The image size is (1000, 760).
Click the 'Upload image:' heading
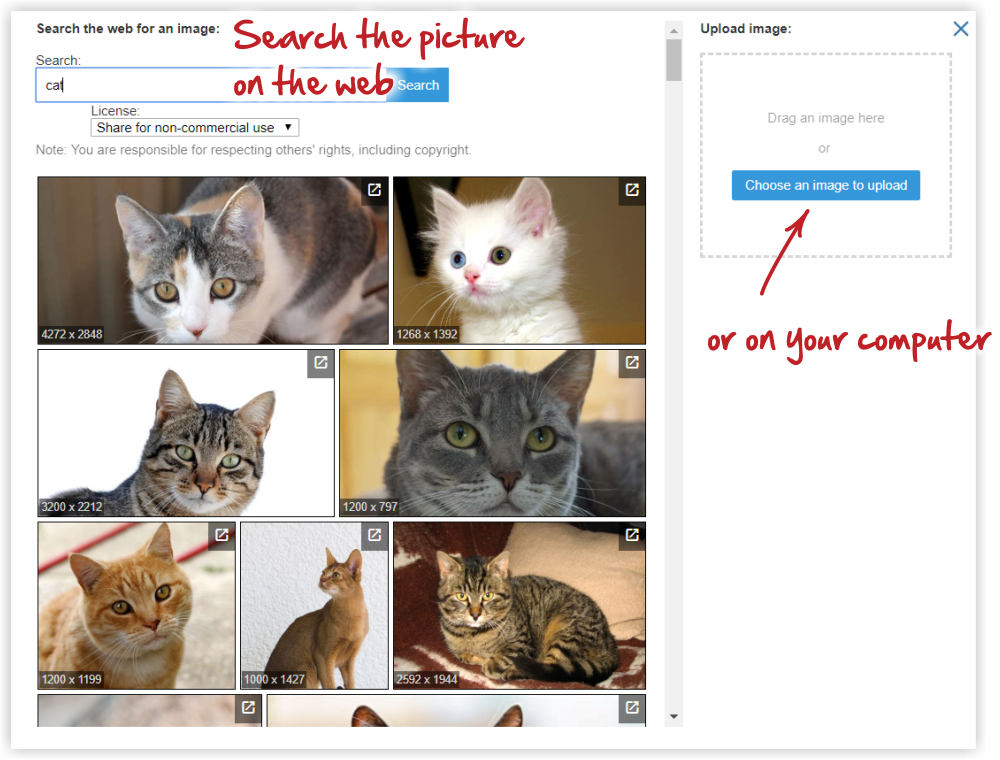[746, 29]
